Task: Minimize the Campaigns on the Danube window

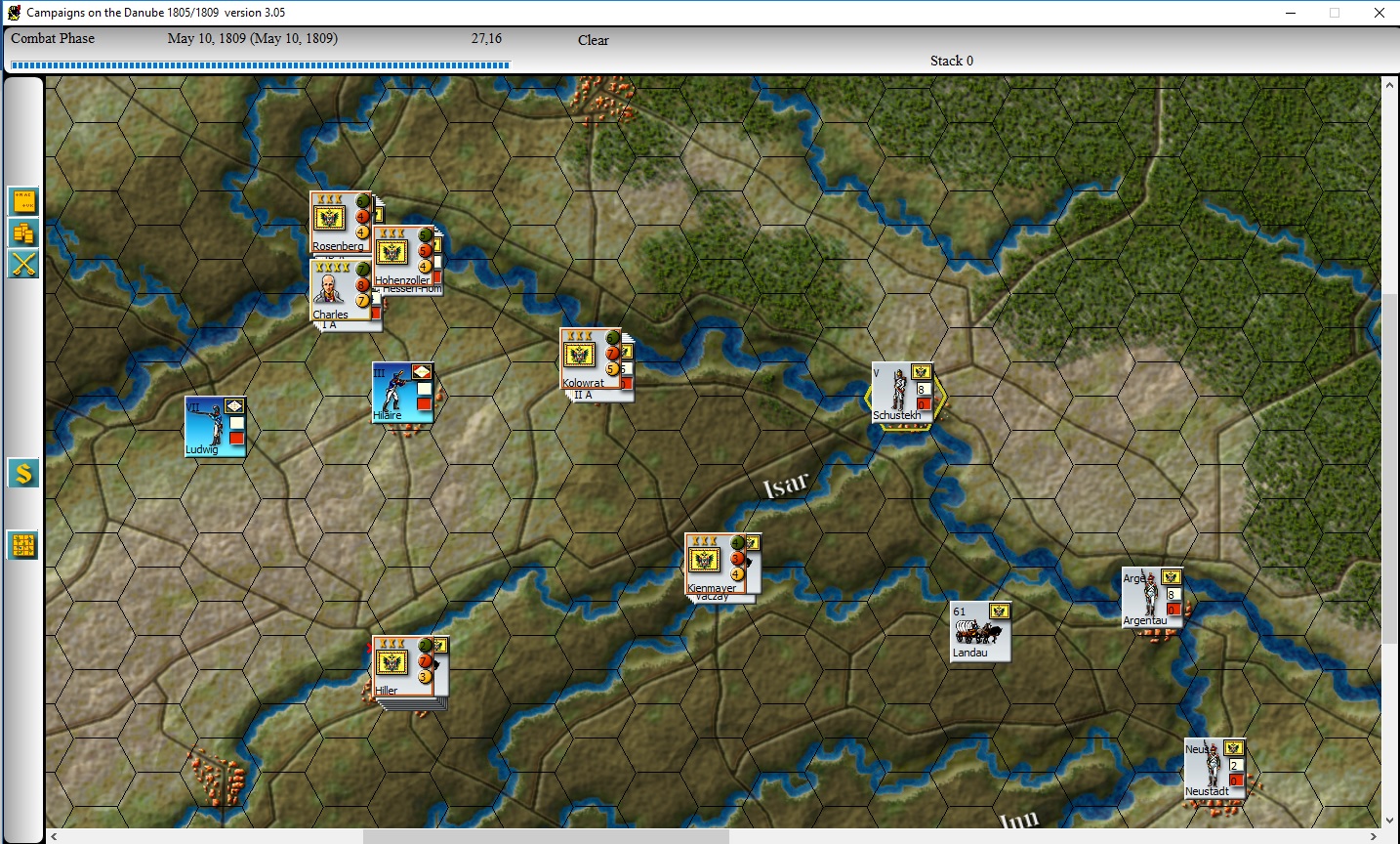Action: coord(1291,13)
